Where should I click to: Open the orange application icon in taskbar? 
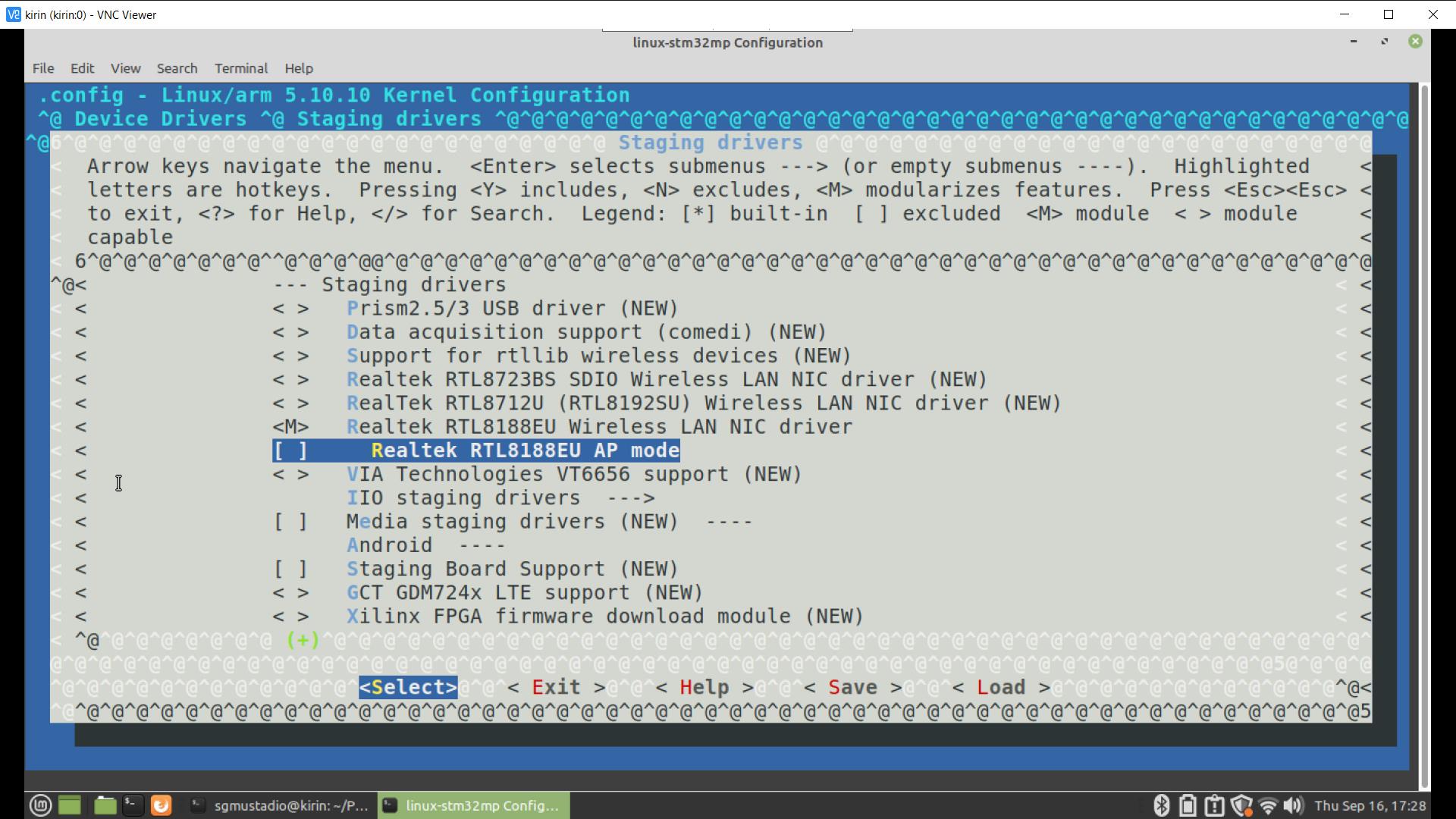coord(161,805)
